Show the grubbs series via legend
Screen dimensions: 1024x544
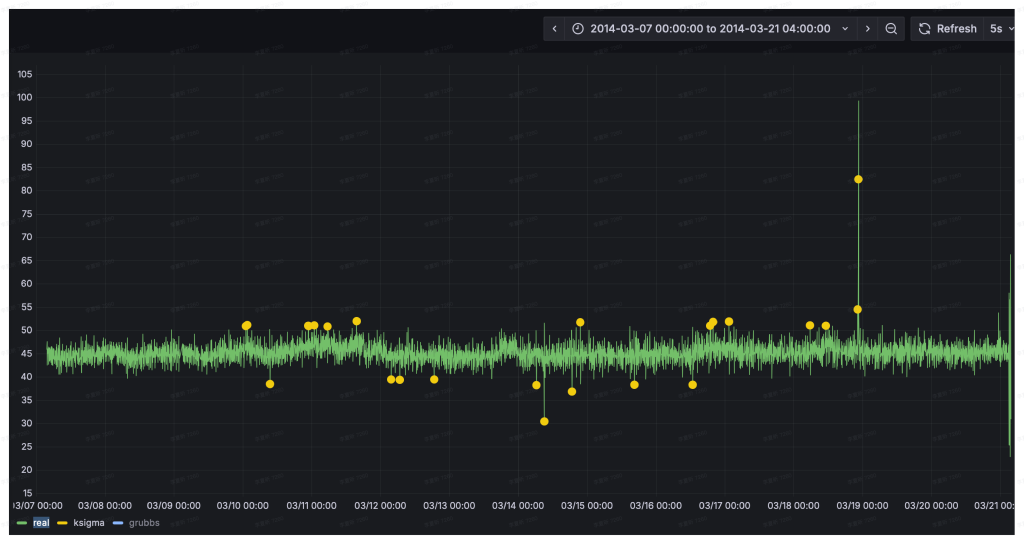coord(144,522)
